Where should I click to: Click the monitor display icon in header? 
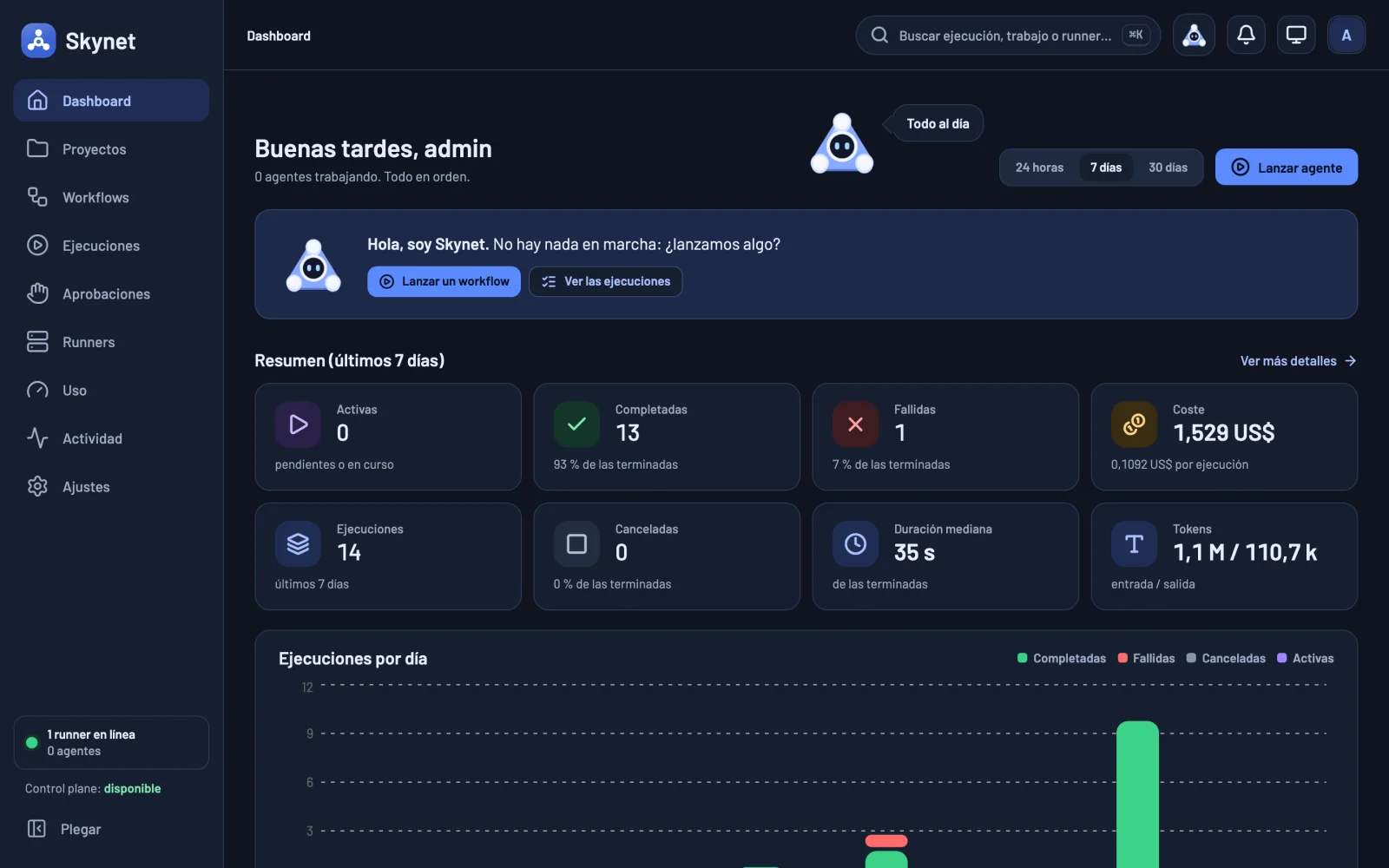point(1296,36)
